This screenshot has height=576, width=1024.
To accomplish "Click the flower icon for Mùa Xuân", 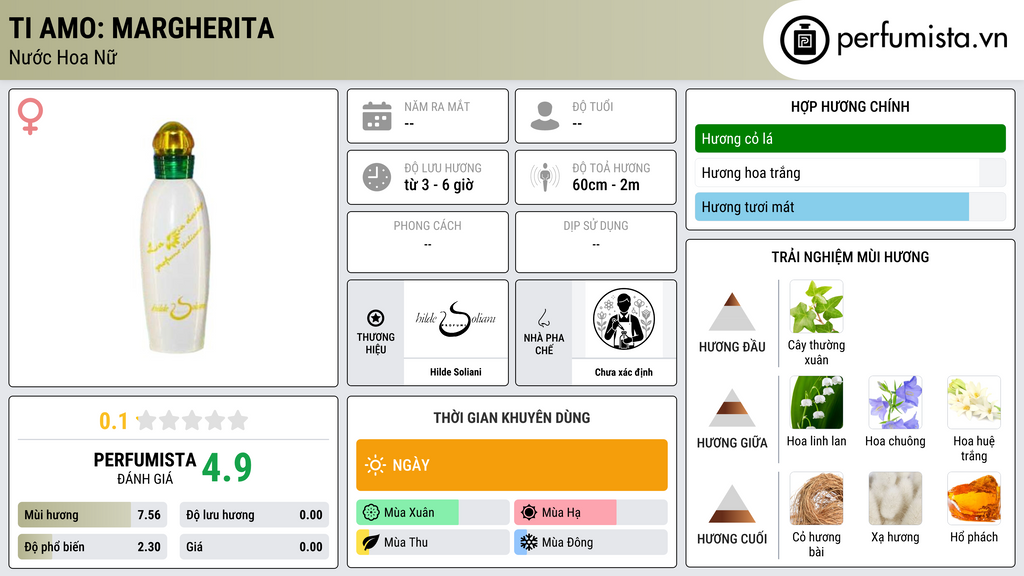I will (371, 513).
